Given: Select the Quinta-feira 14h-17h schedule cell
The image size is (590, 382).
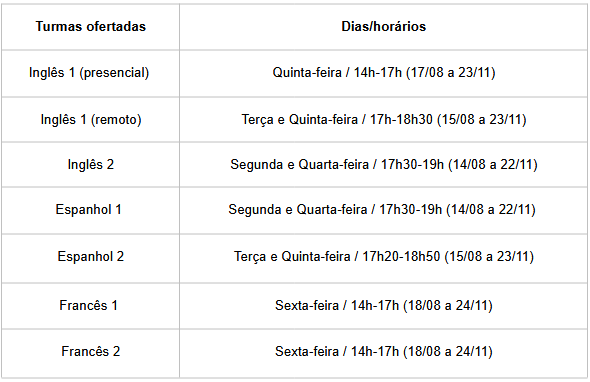Looking at the screenshot, I should pos(383,73).
